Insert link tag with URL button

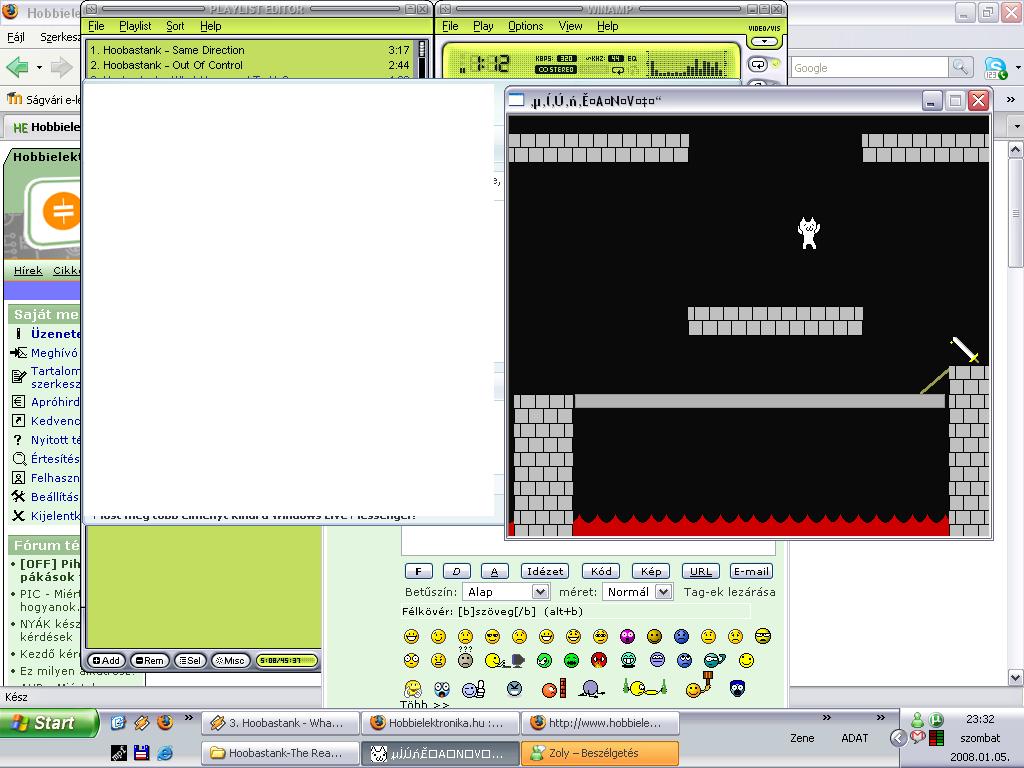tap(701, 571)
